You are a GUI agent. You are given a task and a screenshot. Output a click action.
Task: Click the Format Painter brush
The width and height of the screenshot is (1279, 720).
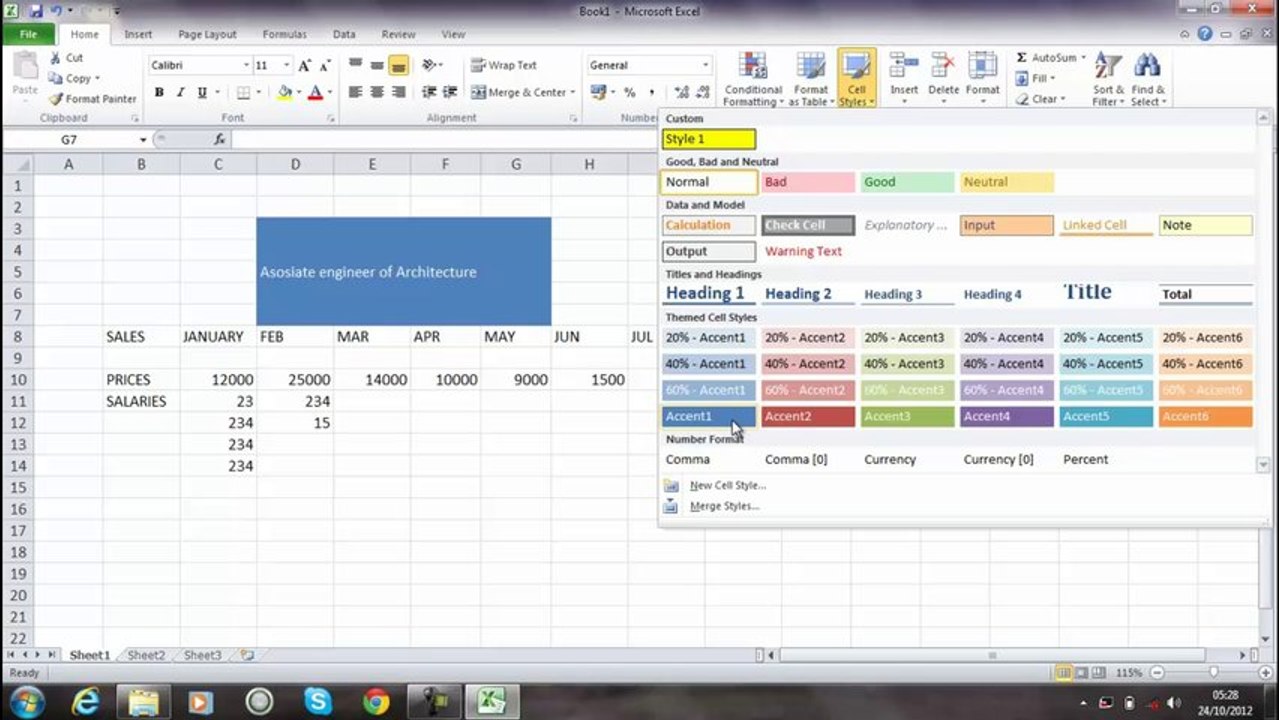pos(56,99)
